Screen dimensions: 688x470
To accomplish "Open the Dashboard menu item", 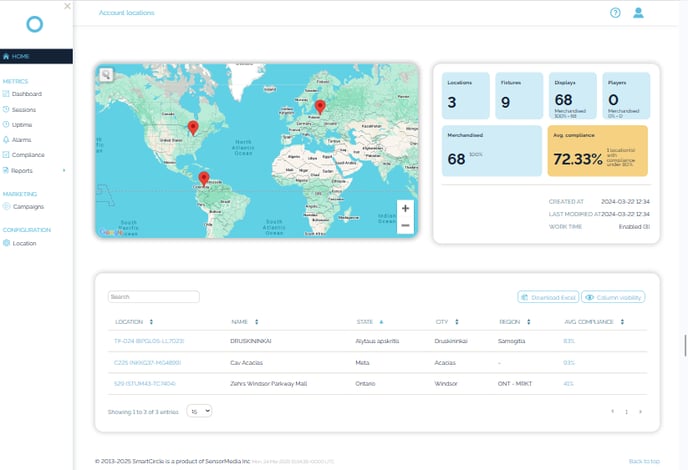I will (27, 94).
